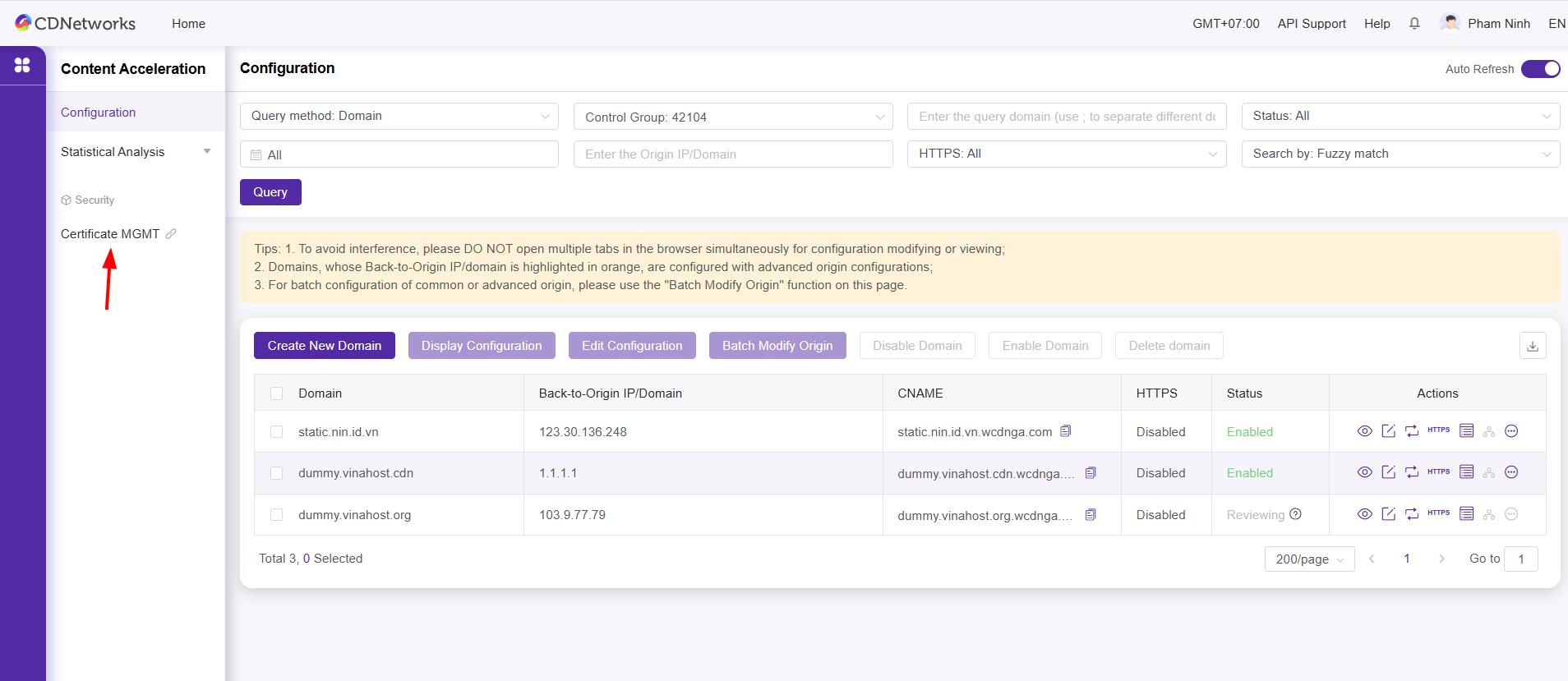Click previous page arrow in pagination

pyautogui.click(x=1372, y=559)
